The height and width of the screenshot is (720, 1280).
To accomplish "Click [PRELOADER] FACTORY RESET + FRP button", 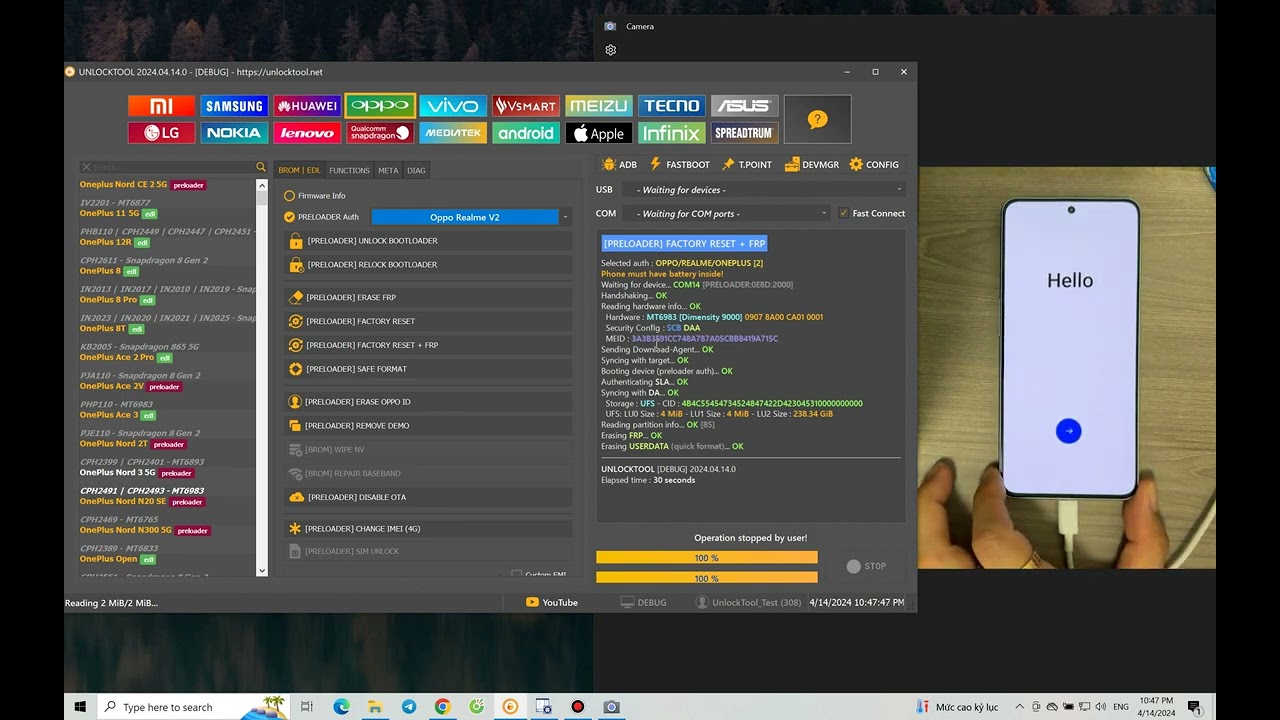I will [x=428, y=345].
